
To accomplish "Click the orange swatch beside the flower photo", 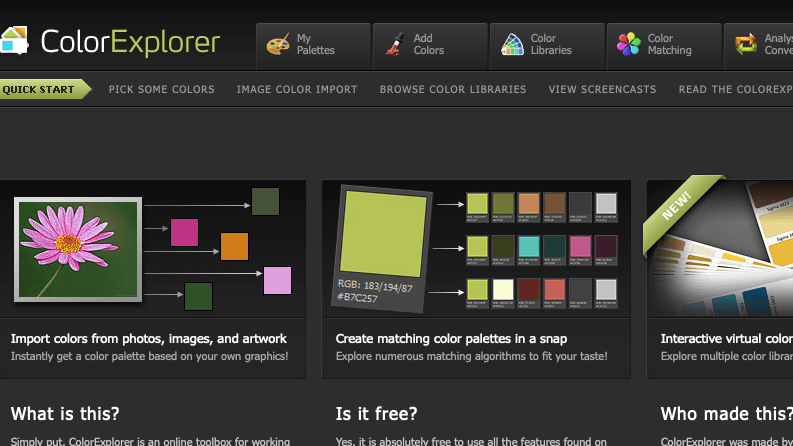I will [x=234, y=246].
